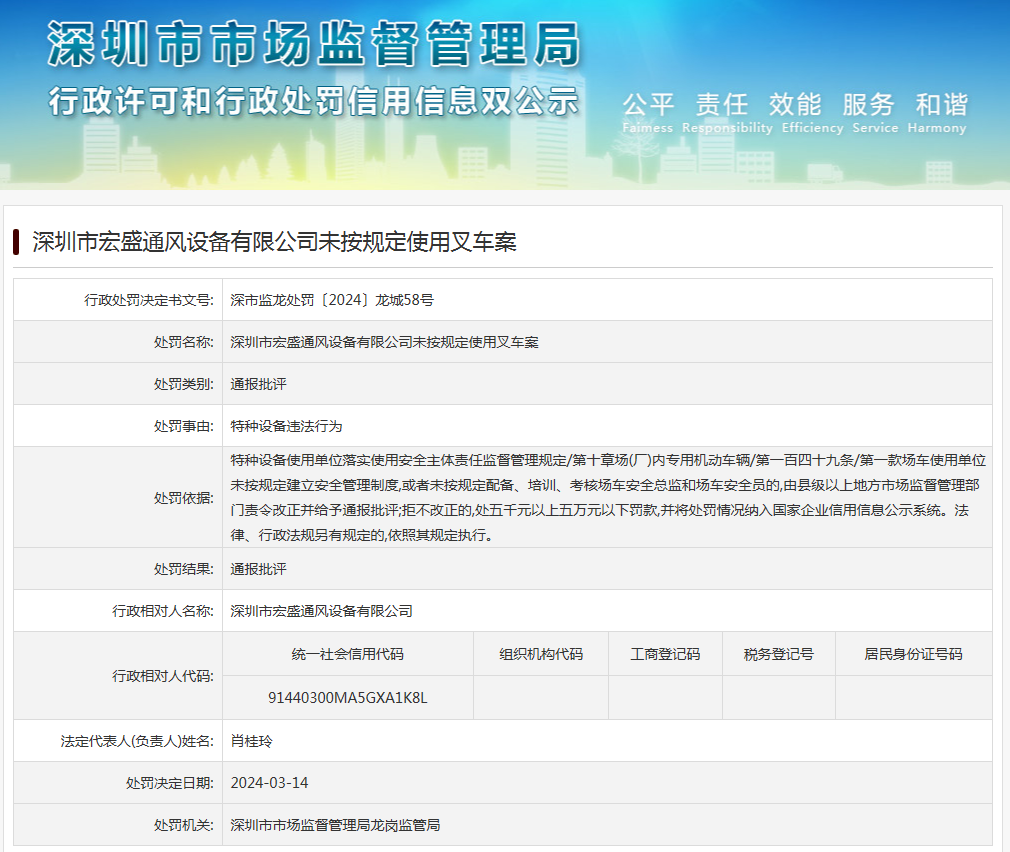Click the 特种设备违法行为 penalty reason value
The image size is (1010, 852).
[x=286, y=426]
